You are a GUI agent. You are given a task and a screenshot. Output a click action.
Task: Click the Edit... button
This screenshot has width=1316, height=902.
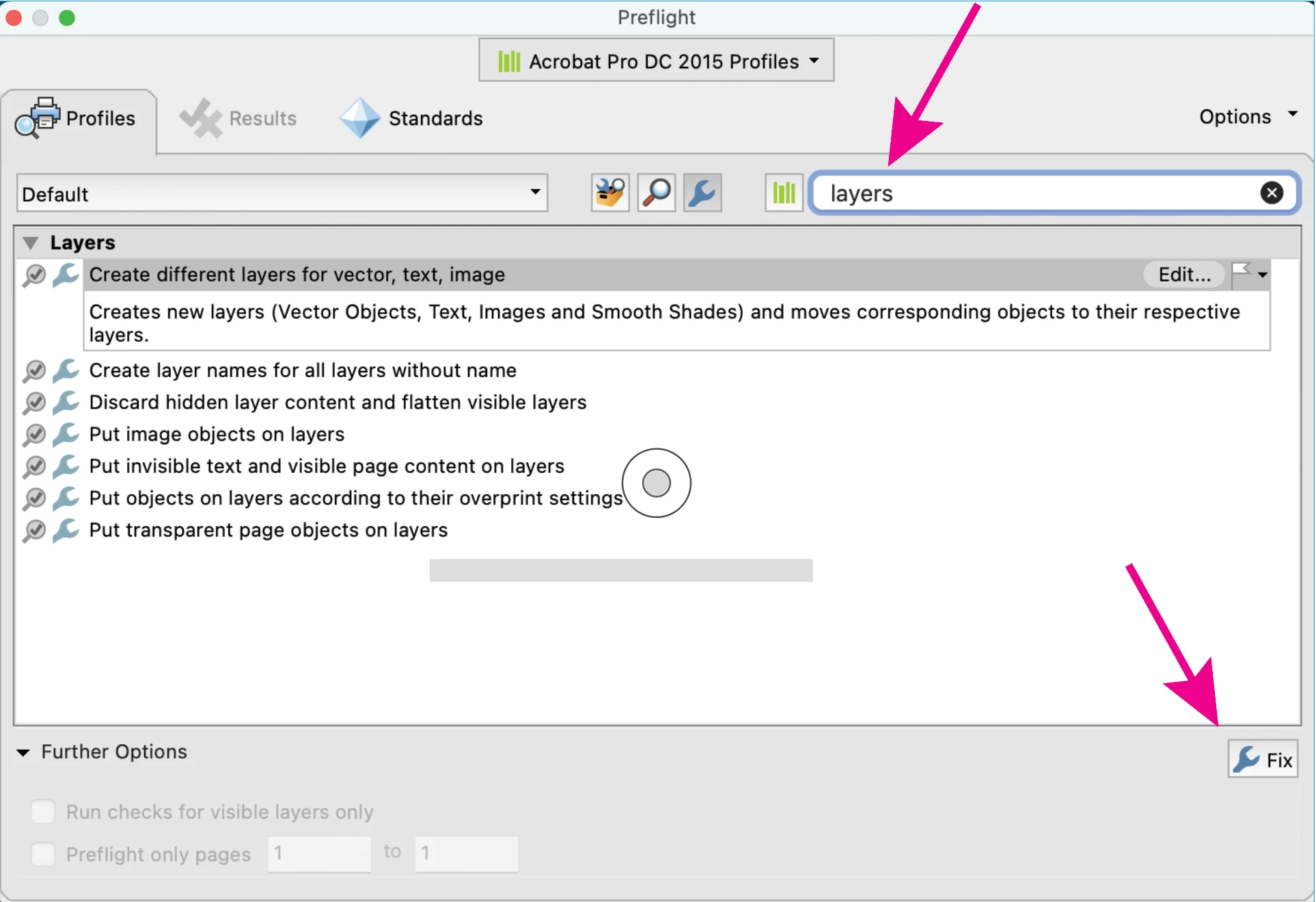click(x=1183, y=275)
